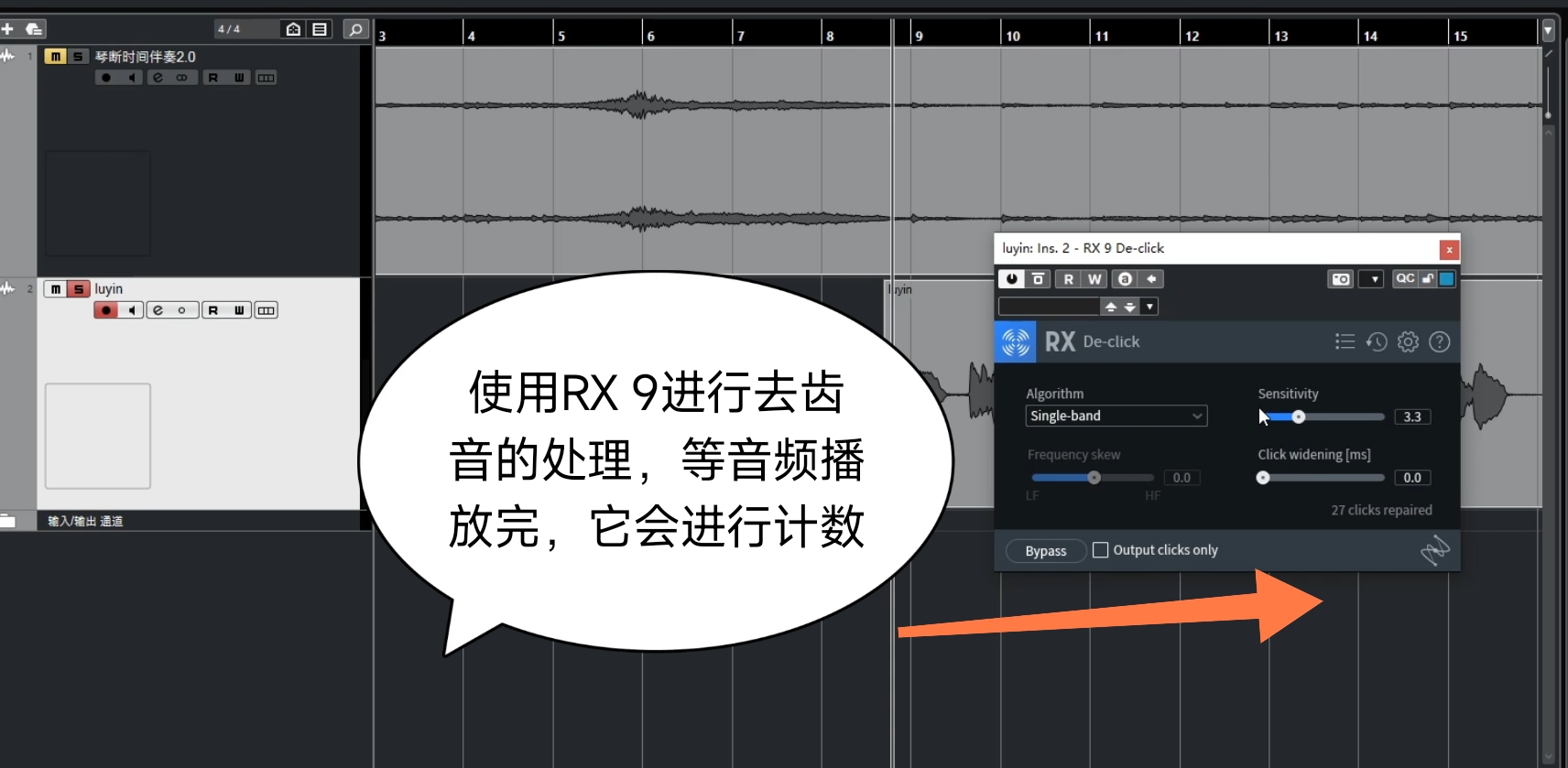Close the RX 9 De-click window
The height and width of the screenshot is (768, 1568).
[1449, 249]
